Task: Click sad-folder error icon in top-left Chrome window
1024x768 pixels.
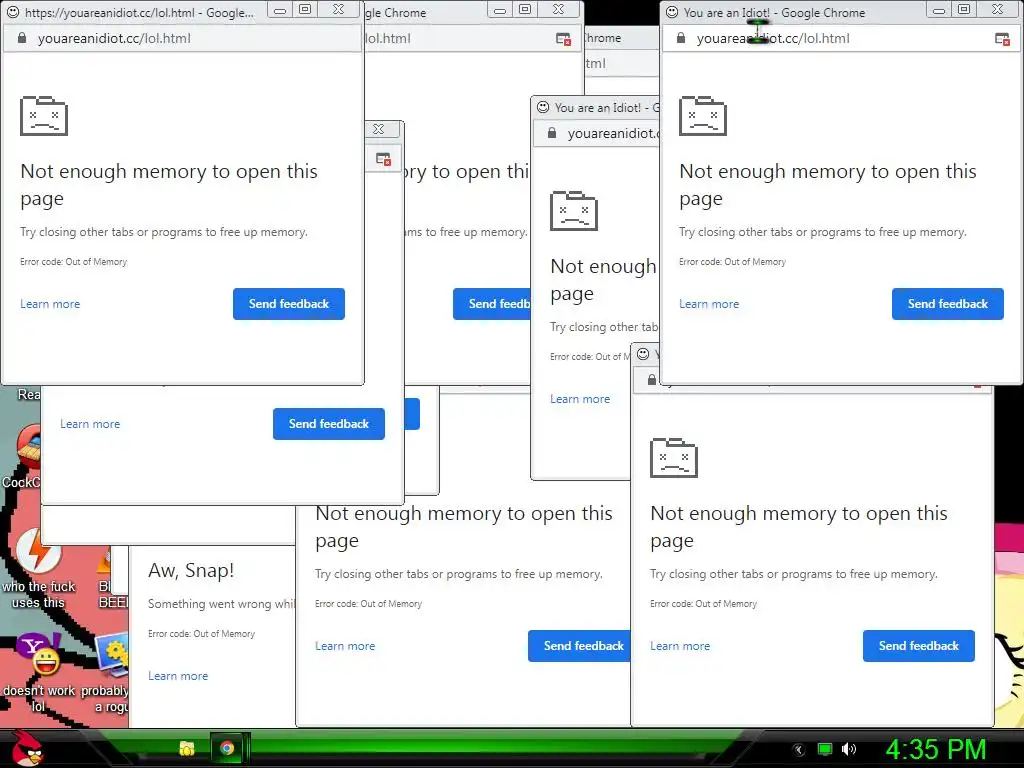Action: 44,116
